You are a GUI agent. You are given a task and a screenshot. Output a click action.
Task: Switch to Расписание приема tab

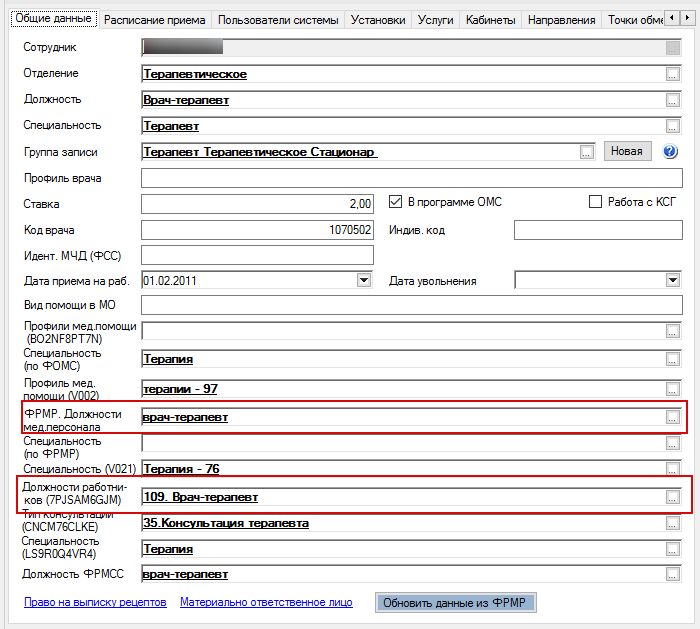[x=155, y=20]
